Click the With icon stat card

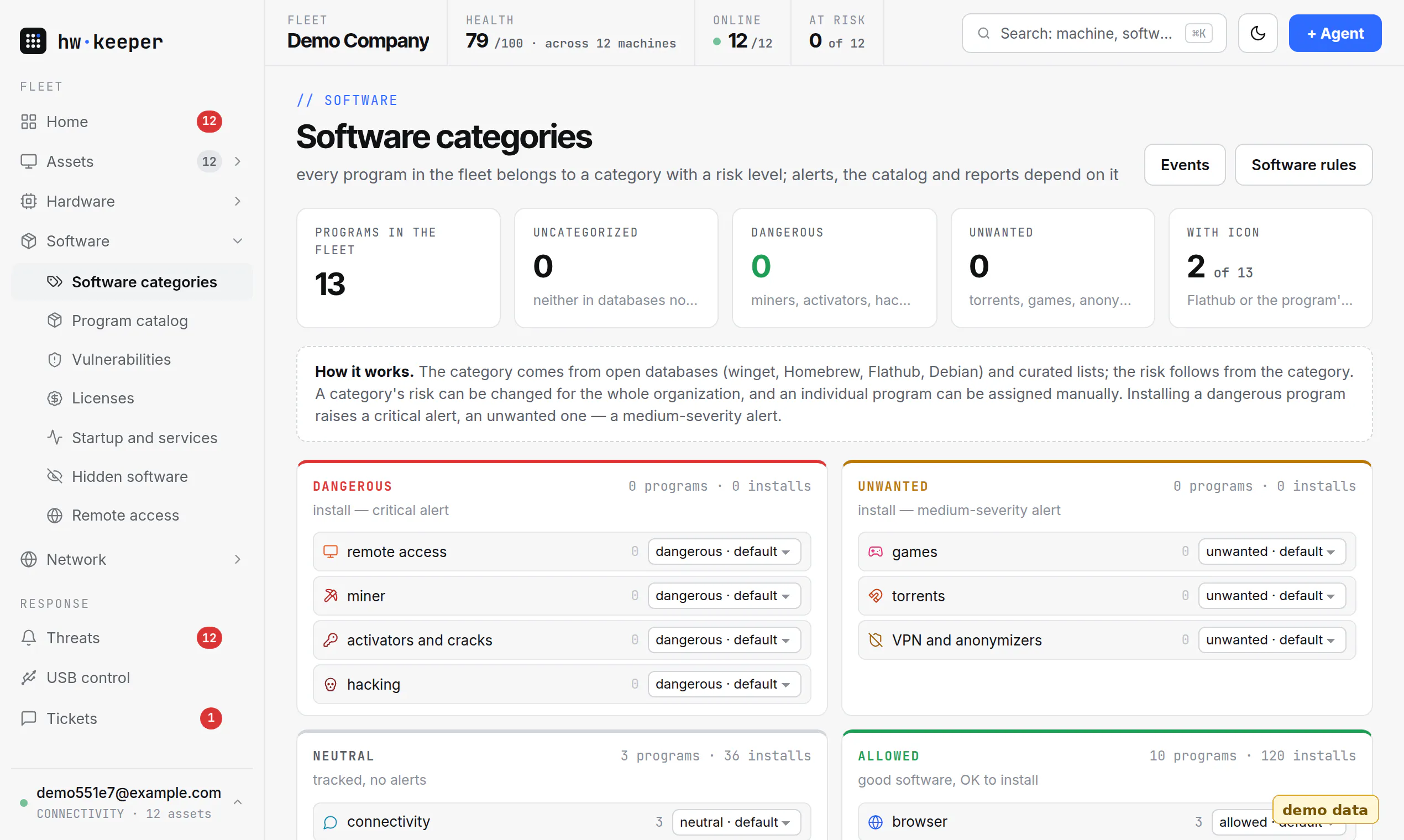(x=1270, y=267)
